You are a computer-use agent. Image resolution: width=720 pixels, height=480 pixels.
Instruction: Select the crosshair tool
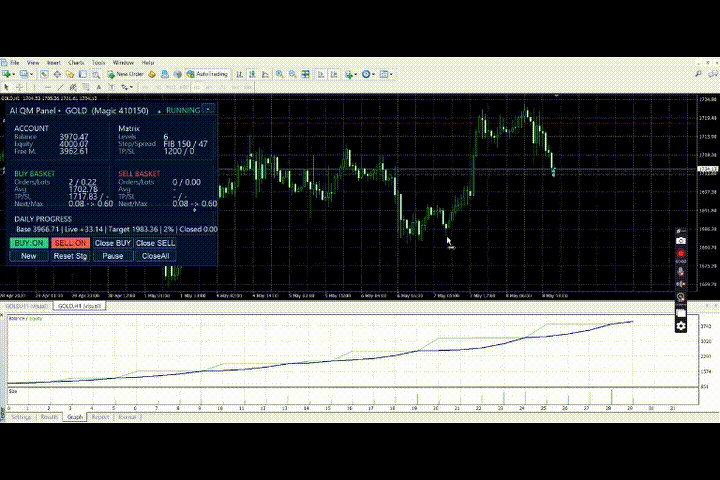[19, 87]
